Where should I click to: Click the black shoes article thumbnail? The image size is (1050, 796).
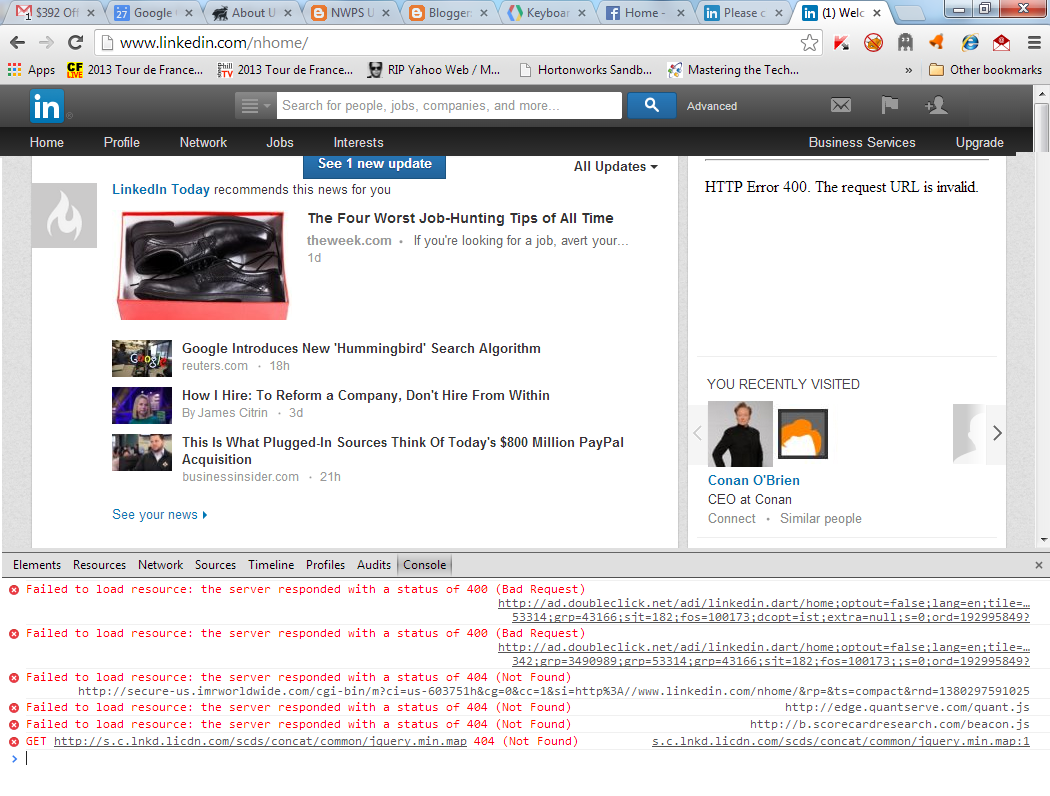pos(202,265)
